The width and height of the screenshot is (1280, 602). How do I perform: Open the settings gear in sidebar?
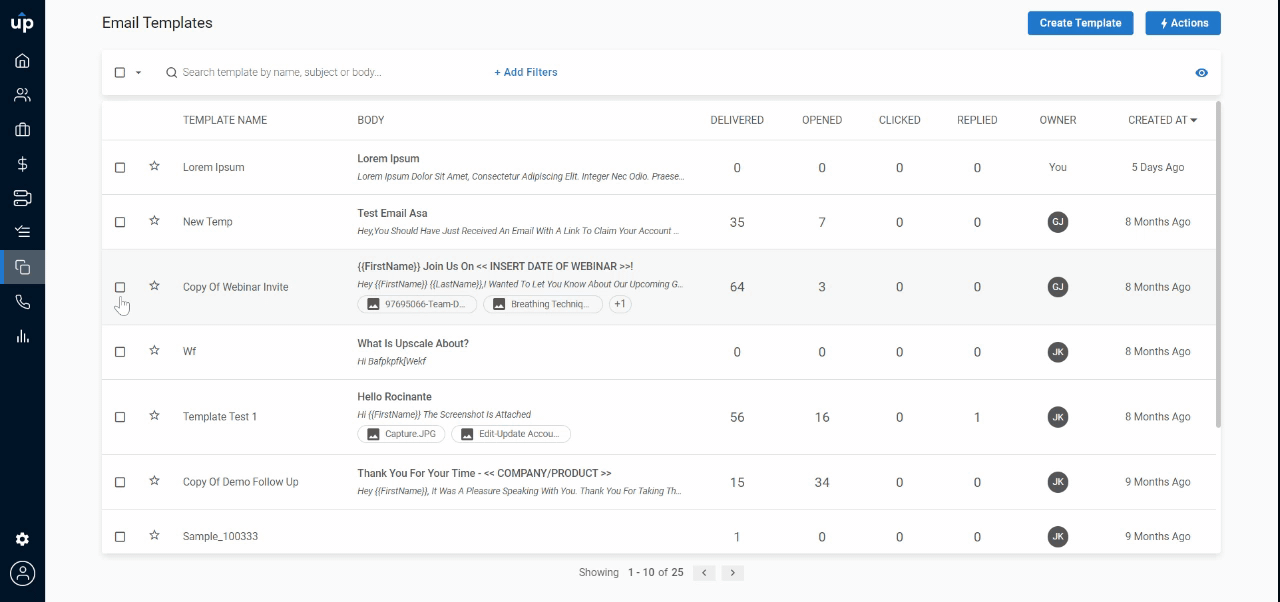click(x=22, y=539)
